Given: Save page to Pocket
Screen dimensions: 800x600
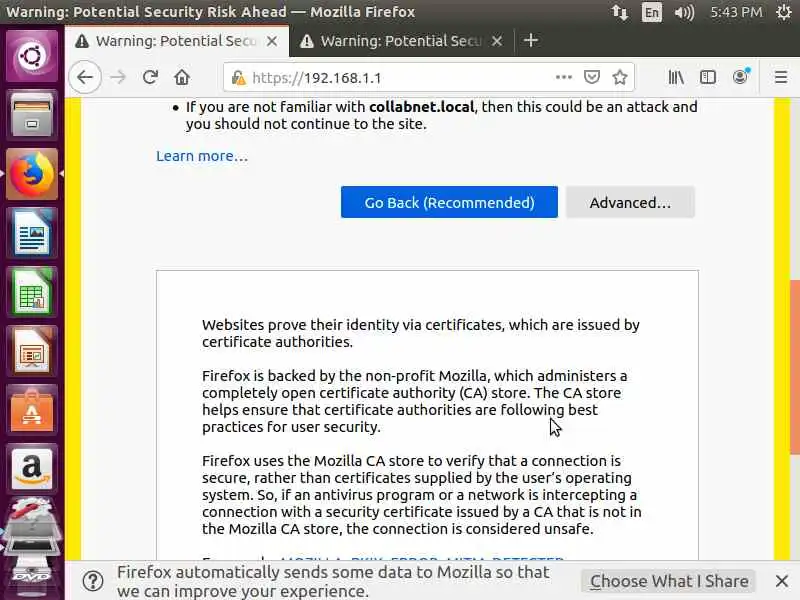Looking at the screenshot, I should pyautogui.click(x=591, y=78).
